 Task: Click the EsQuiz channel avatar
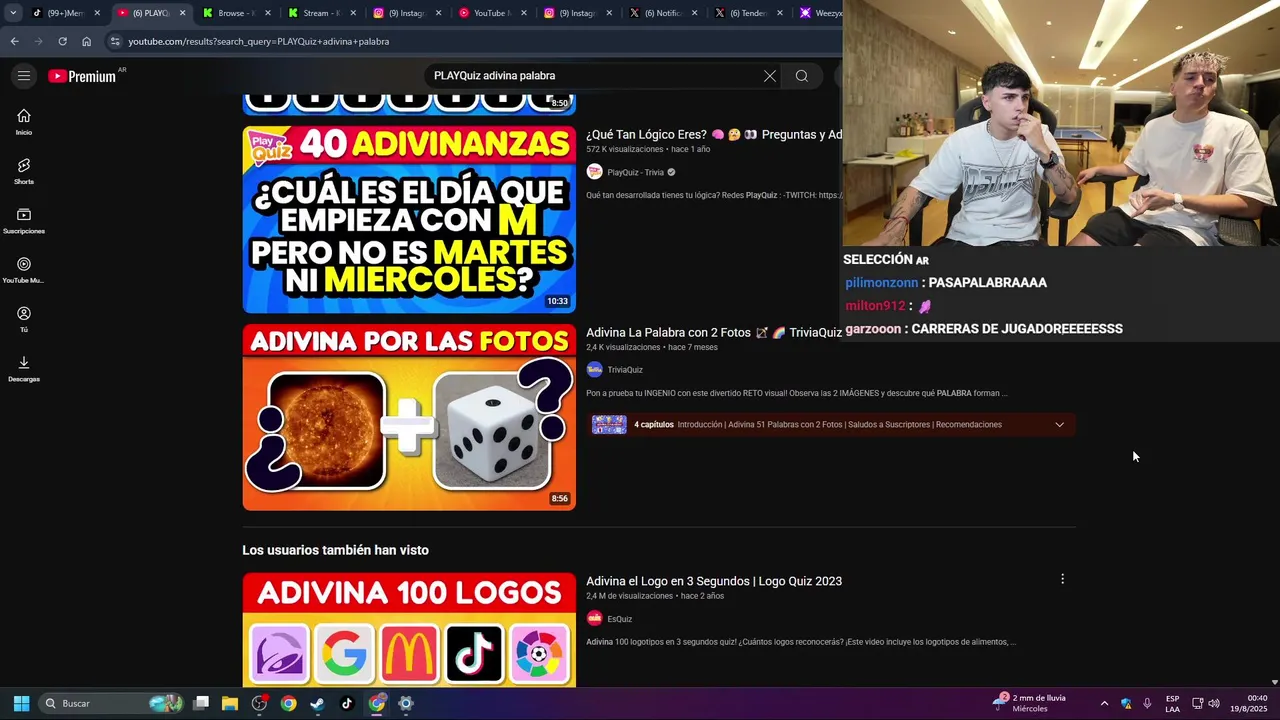(x=594, y=619)
